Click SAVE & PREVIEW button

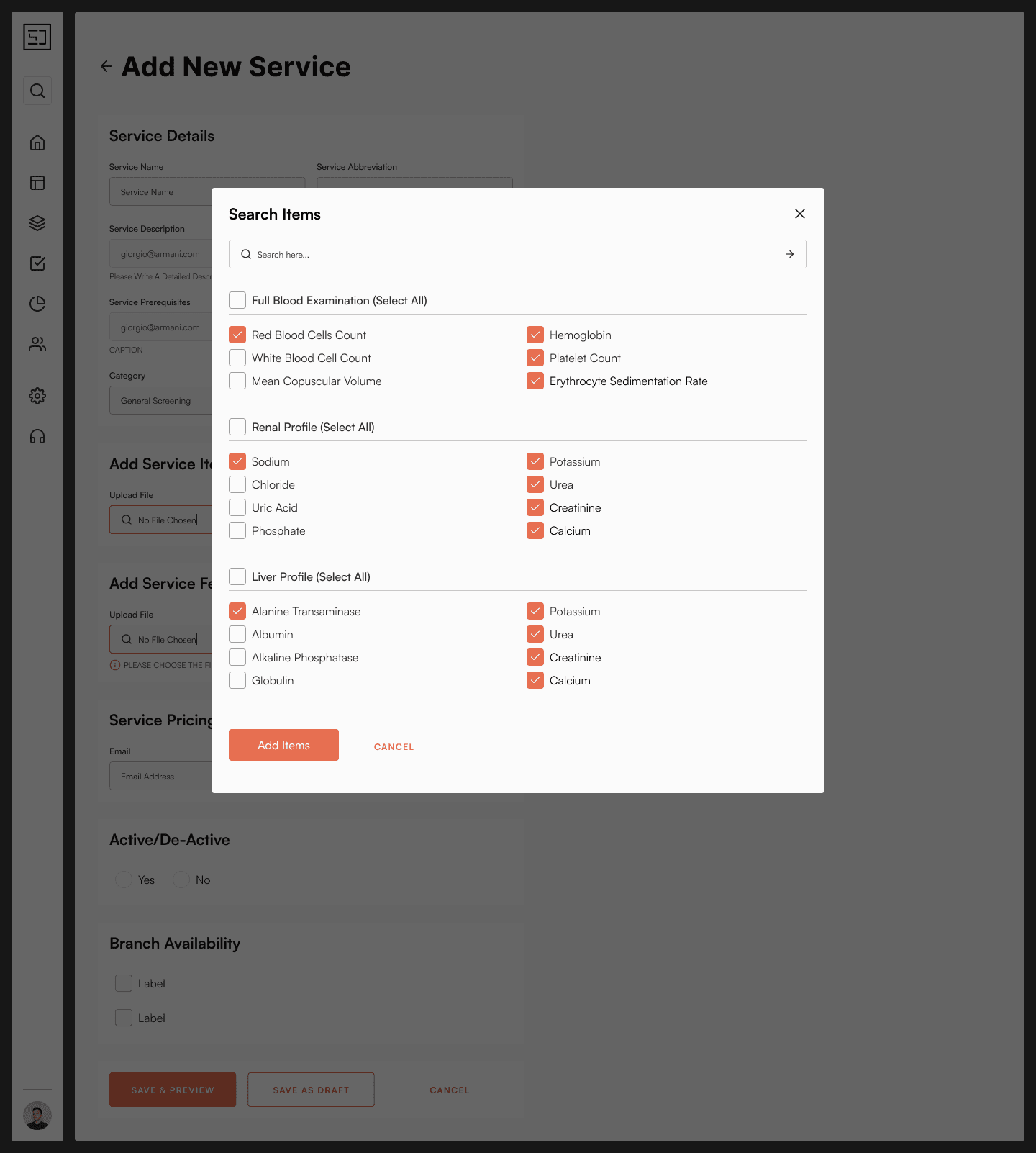(173, 1090)
